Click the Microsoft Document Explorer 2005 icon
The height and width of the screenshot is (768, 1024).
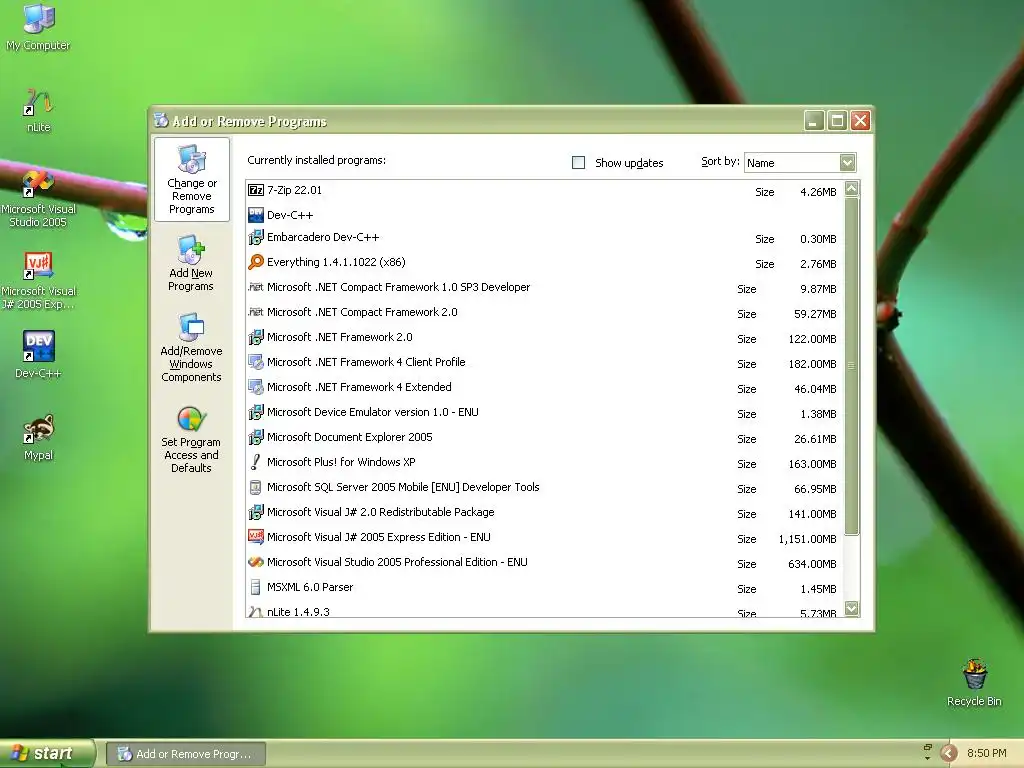point(256,437)
